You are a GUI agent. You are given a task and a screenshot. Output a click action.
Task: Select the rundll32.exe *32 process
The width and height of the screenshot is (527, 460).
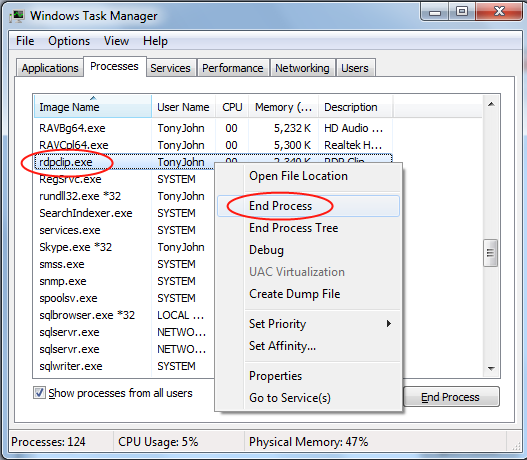pos(80,196)
